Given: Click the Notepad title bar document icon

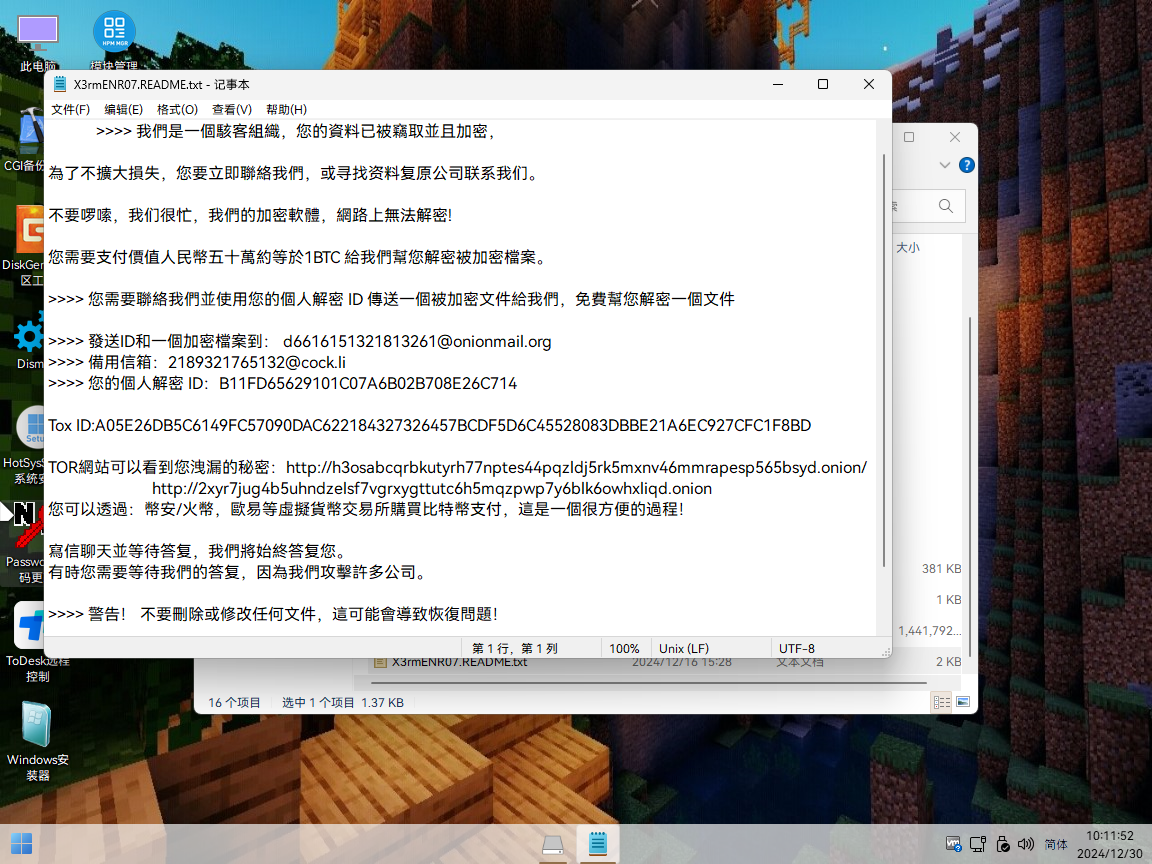Looking at the screenshot, I should (x=60, y=84).
